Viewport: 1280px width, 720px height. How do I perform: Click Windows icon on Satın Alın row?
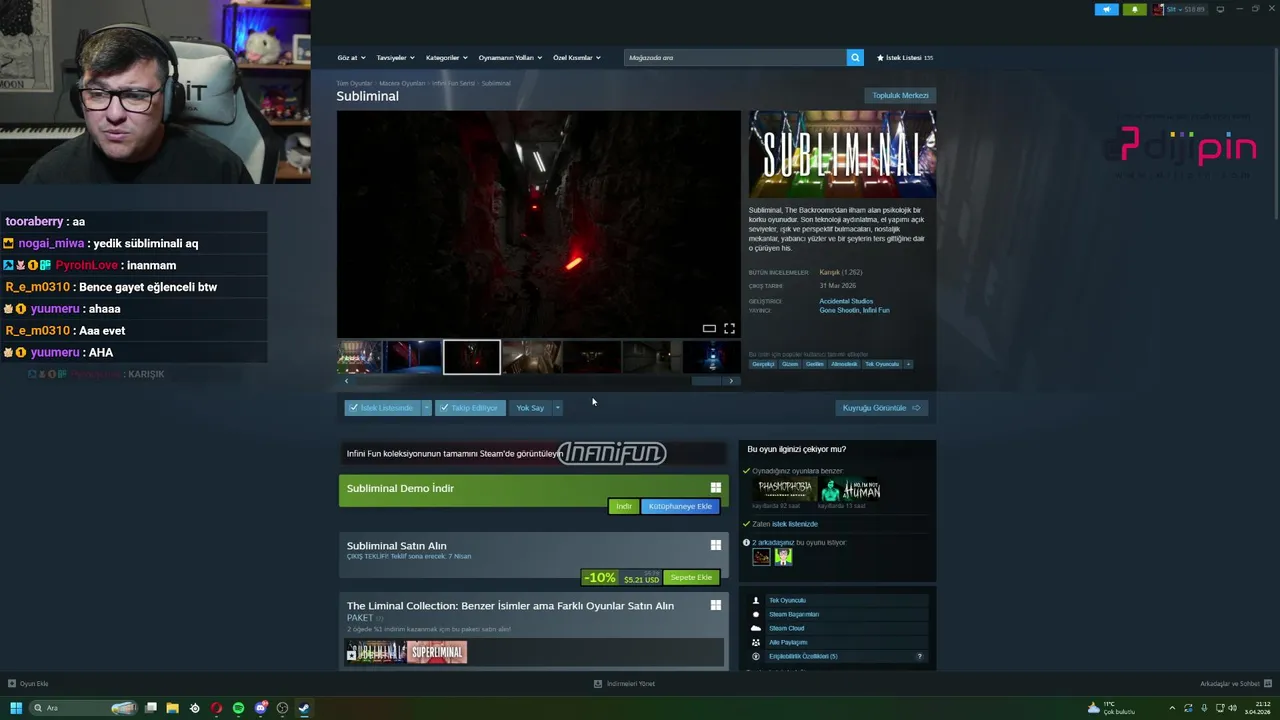click(x=716, y=545)
